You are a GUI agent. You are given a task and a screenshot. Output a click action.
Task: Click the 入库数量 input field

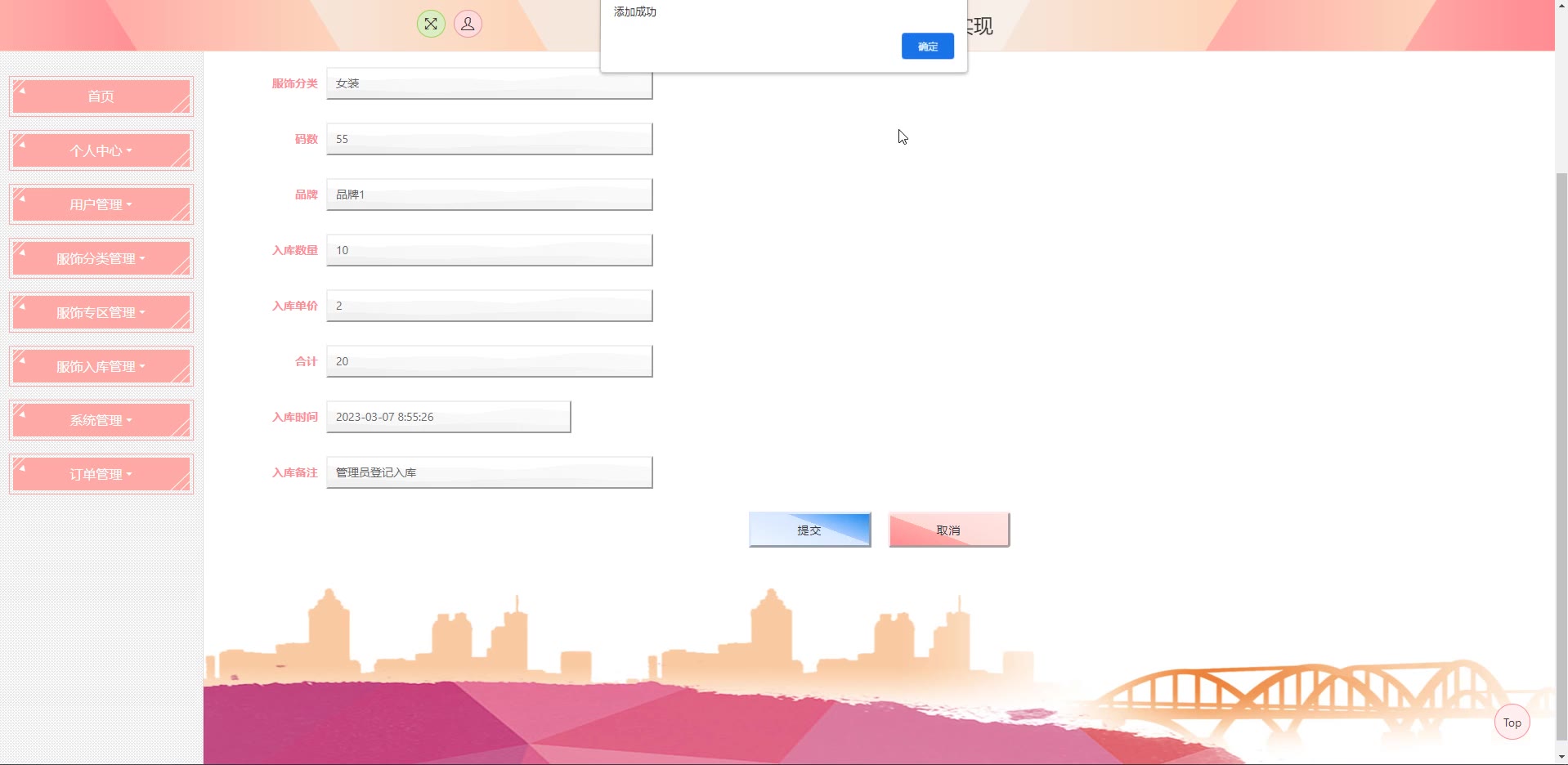pyautogui.click(x=489, y=250)
